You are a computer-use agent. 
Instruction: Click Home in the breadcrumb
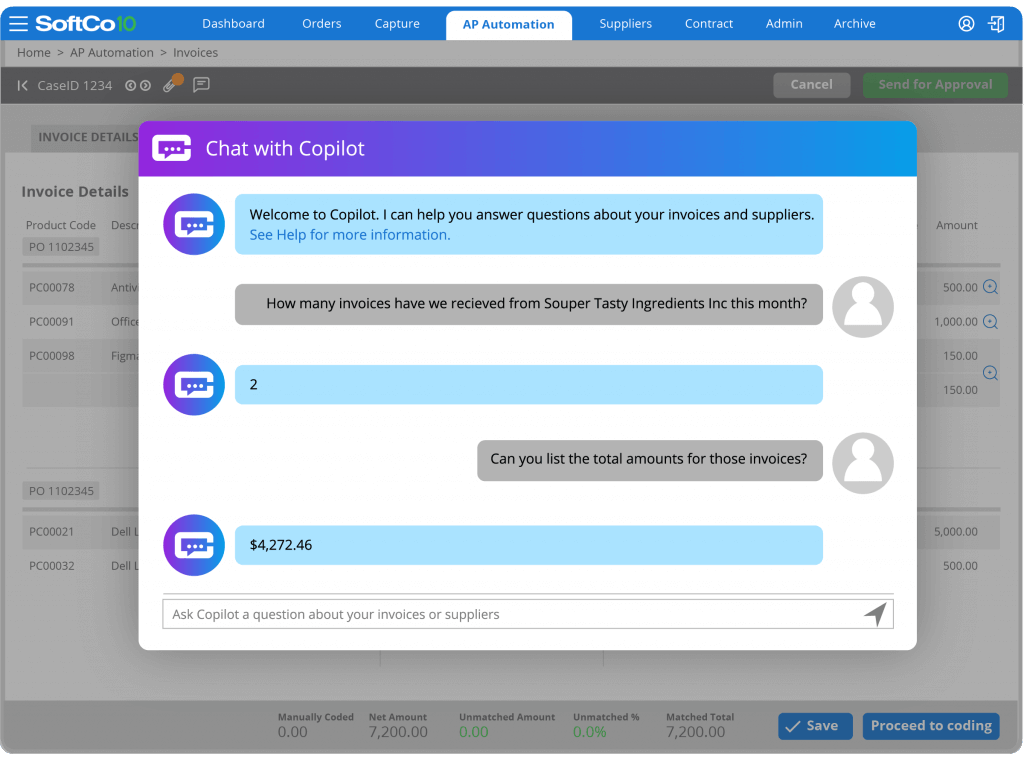click(x=33, y=53)
